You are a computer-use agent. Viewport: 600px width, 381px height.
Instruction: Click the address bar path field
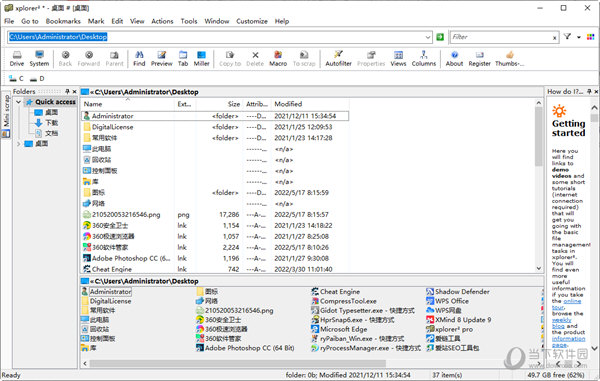point(215,37)
